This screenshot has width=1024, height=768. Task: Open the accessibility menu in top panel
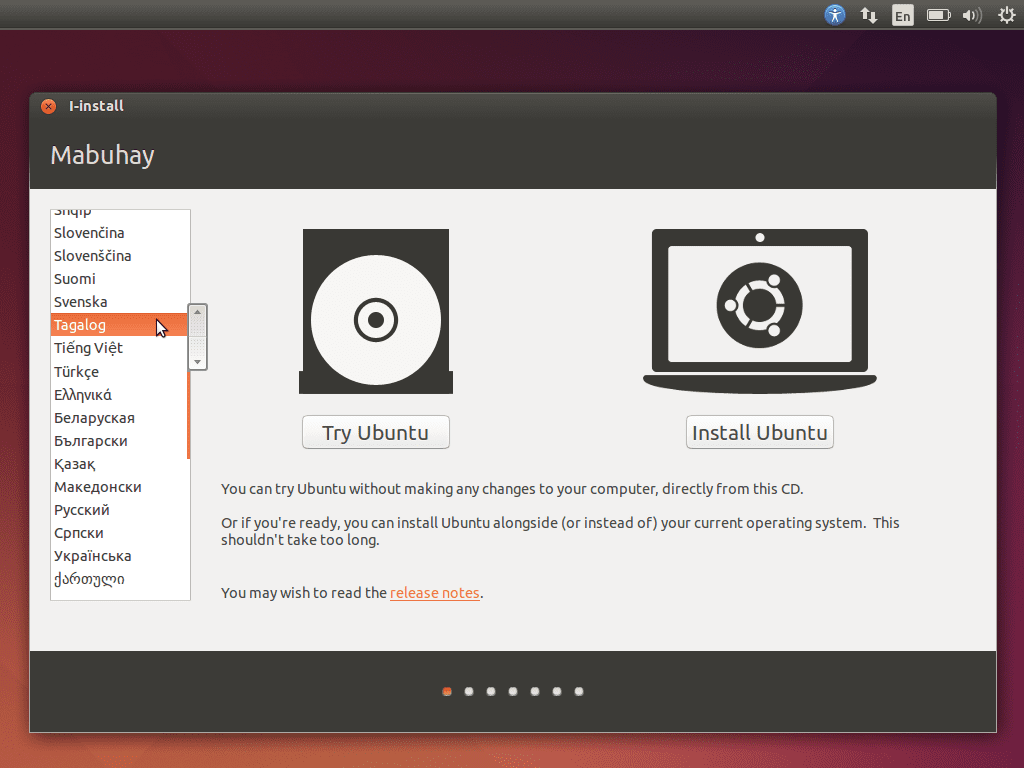(x=835, y=14)
